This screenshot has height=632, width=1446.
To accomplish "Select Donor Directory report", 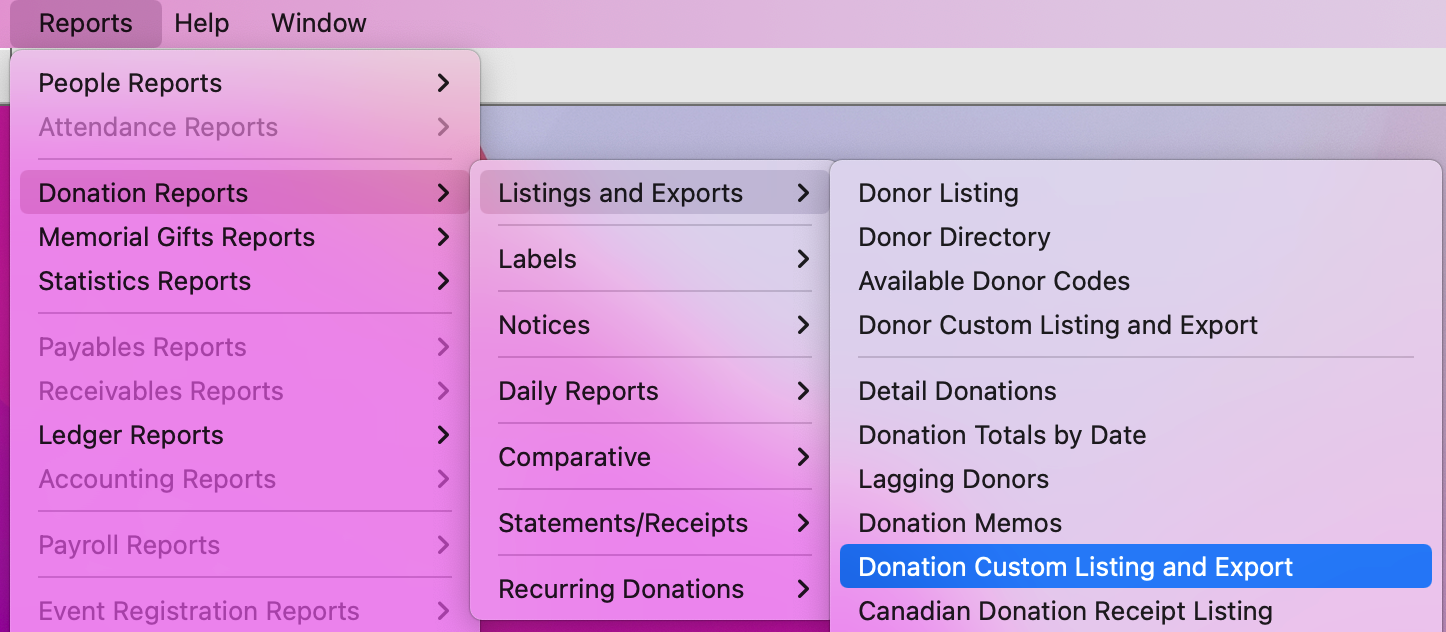I will [954, 237].
